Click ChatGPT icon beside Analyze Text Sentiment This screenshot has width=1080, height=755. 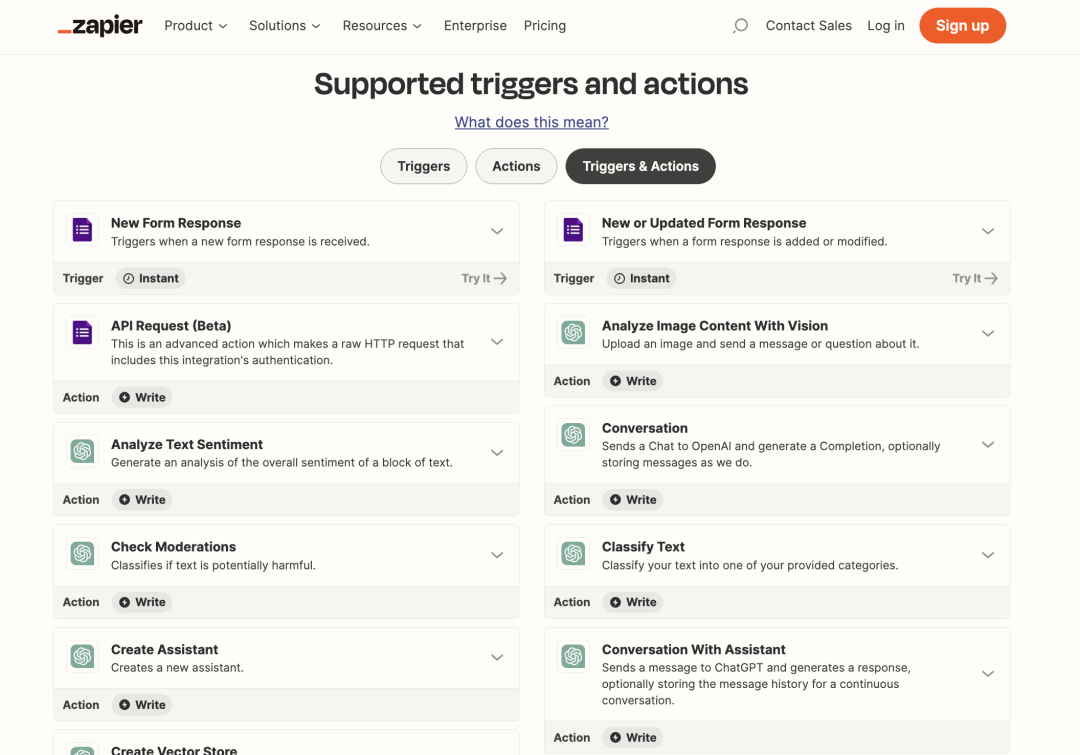pos(83,451)
